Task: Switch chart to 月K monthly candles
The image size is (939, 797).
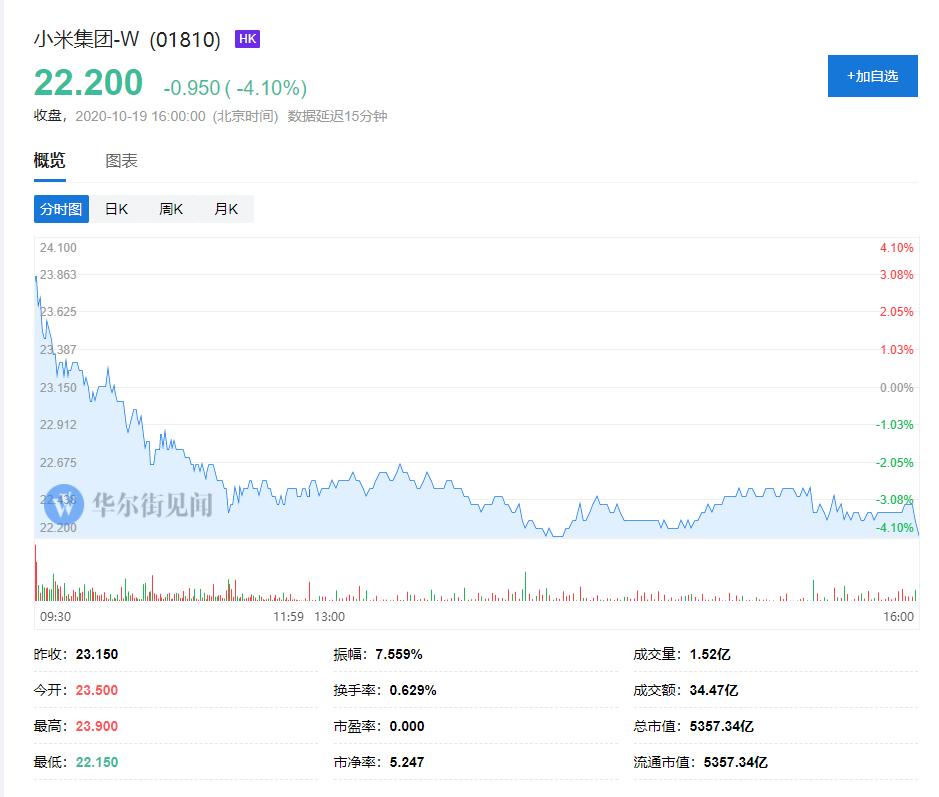Action: pos(226,209)
